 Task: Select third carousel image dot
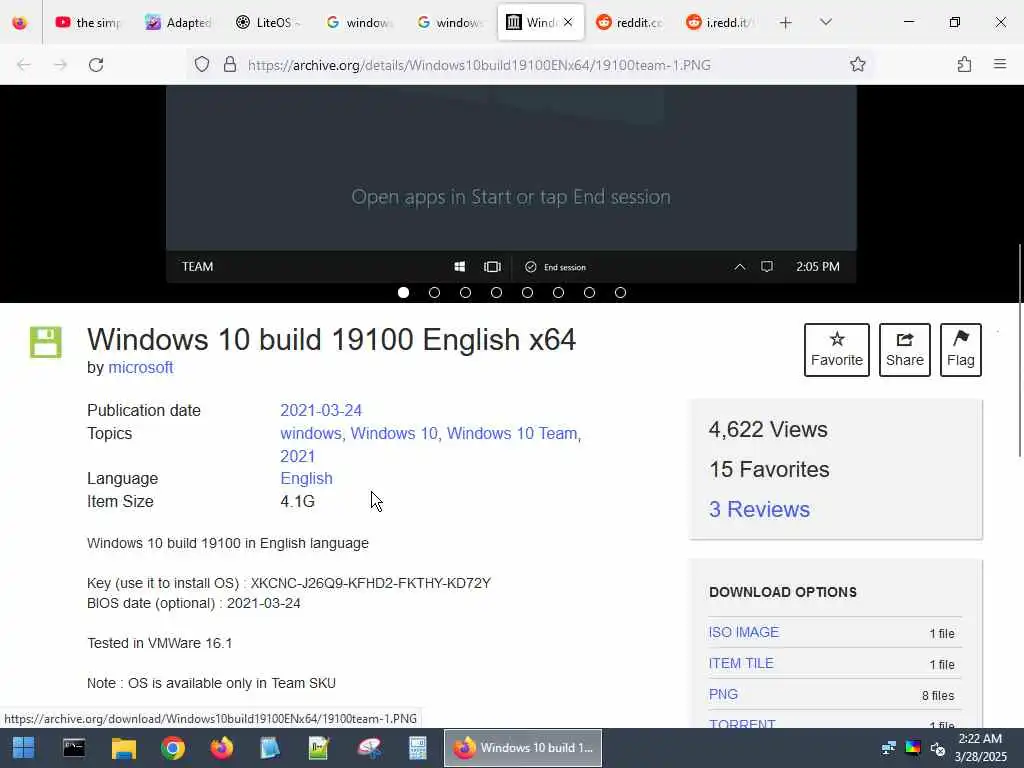(466, 293)
